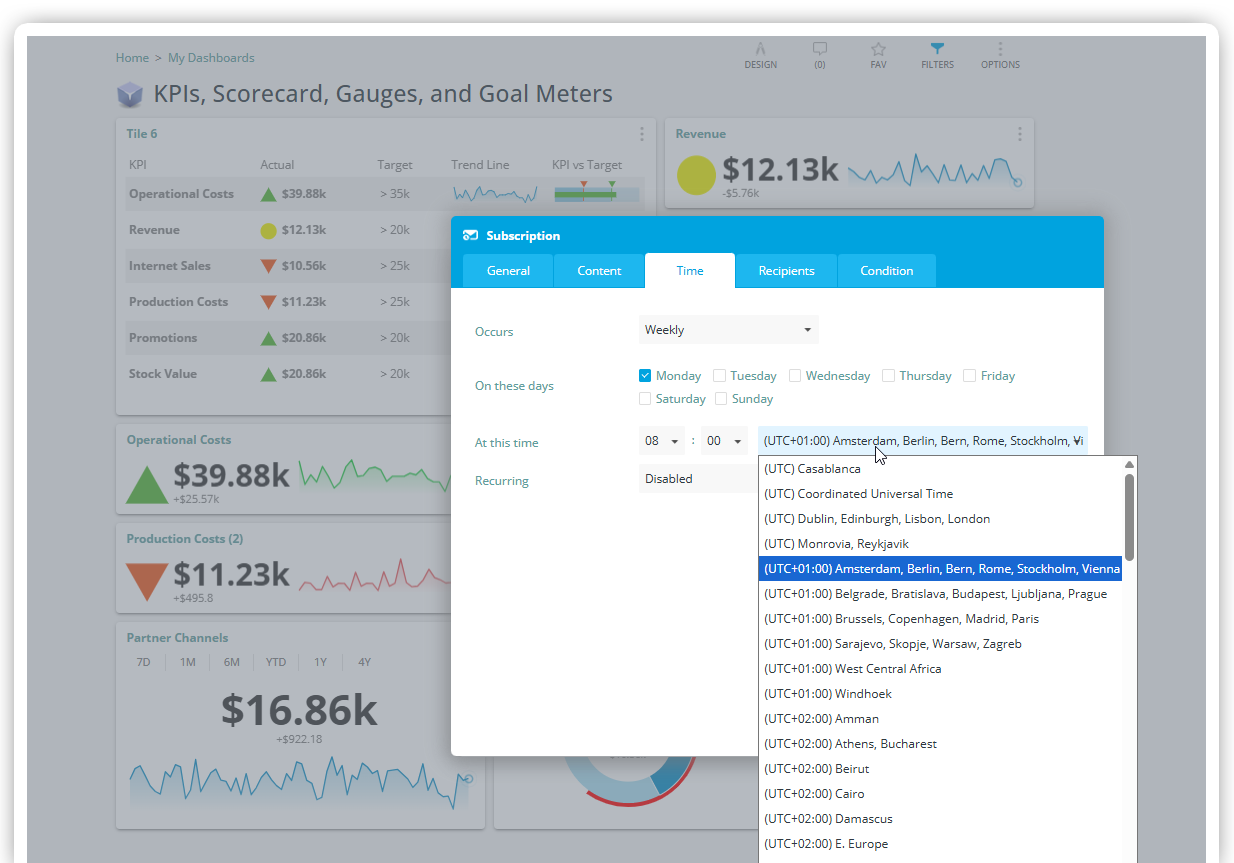Open the hours dropdown showing 08
Screen dimensions: 1234x863
[660, 440]
